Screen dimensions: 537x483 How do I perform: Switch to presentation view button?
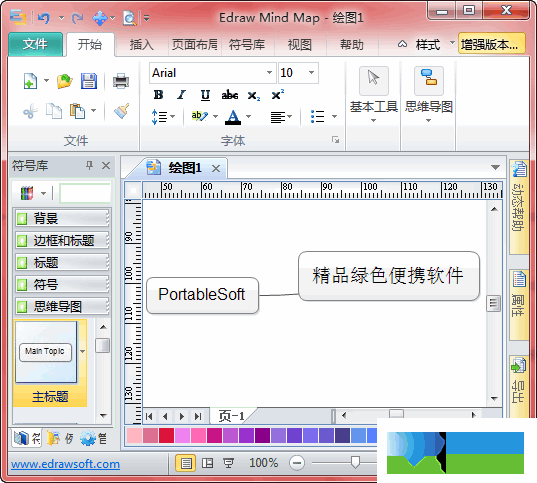(228, 463)
